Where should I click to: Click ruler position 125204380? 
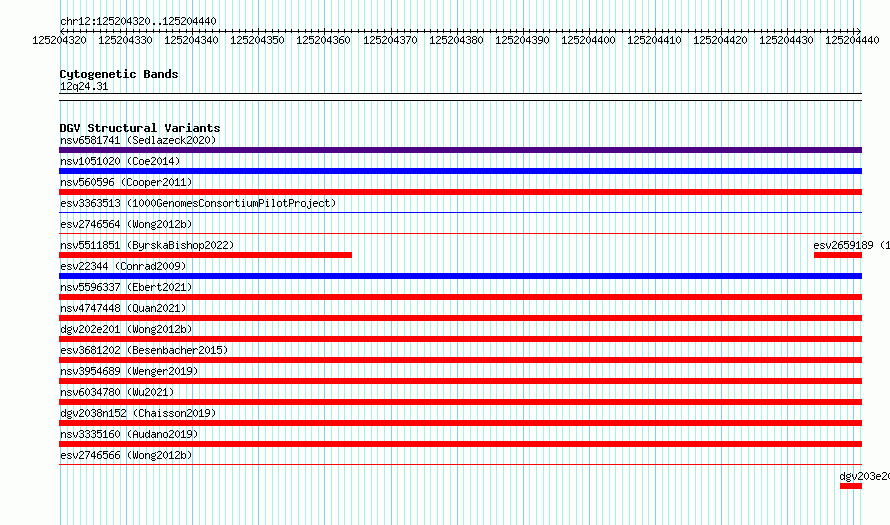[x=456, y=40]
